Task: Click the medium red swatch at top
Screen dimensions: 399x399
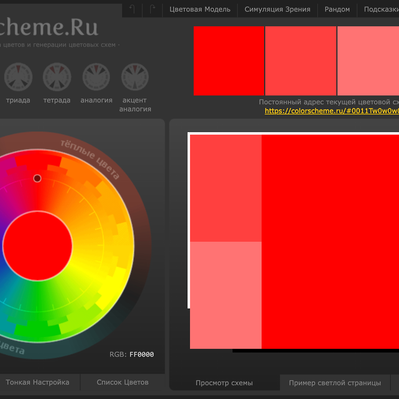Action: click(x=301, y=61)
